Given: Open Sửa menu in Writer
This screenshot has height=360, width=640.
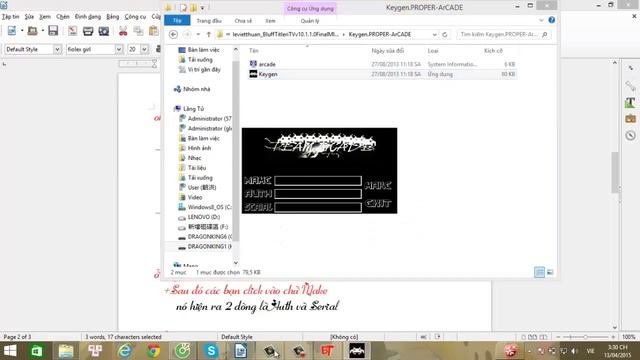Looking at the screenshot, I should click(29, 17).
